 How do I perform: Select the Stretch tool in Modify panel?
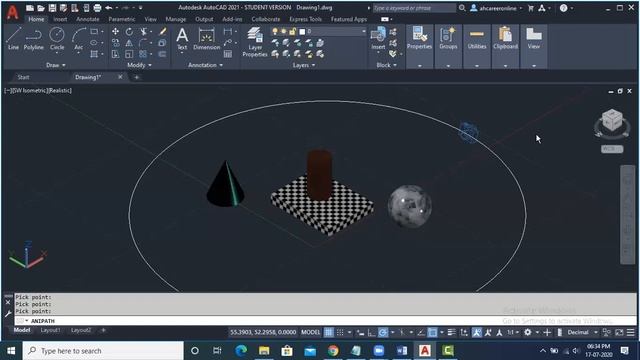tap(116, 54)
